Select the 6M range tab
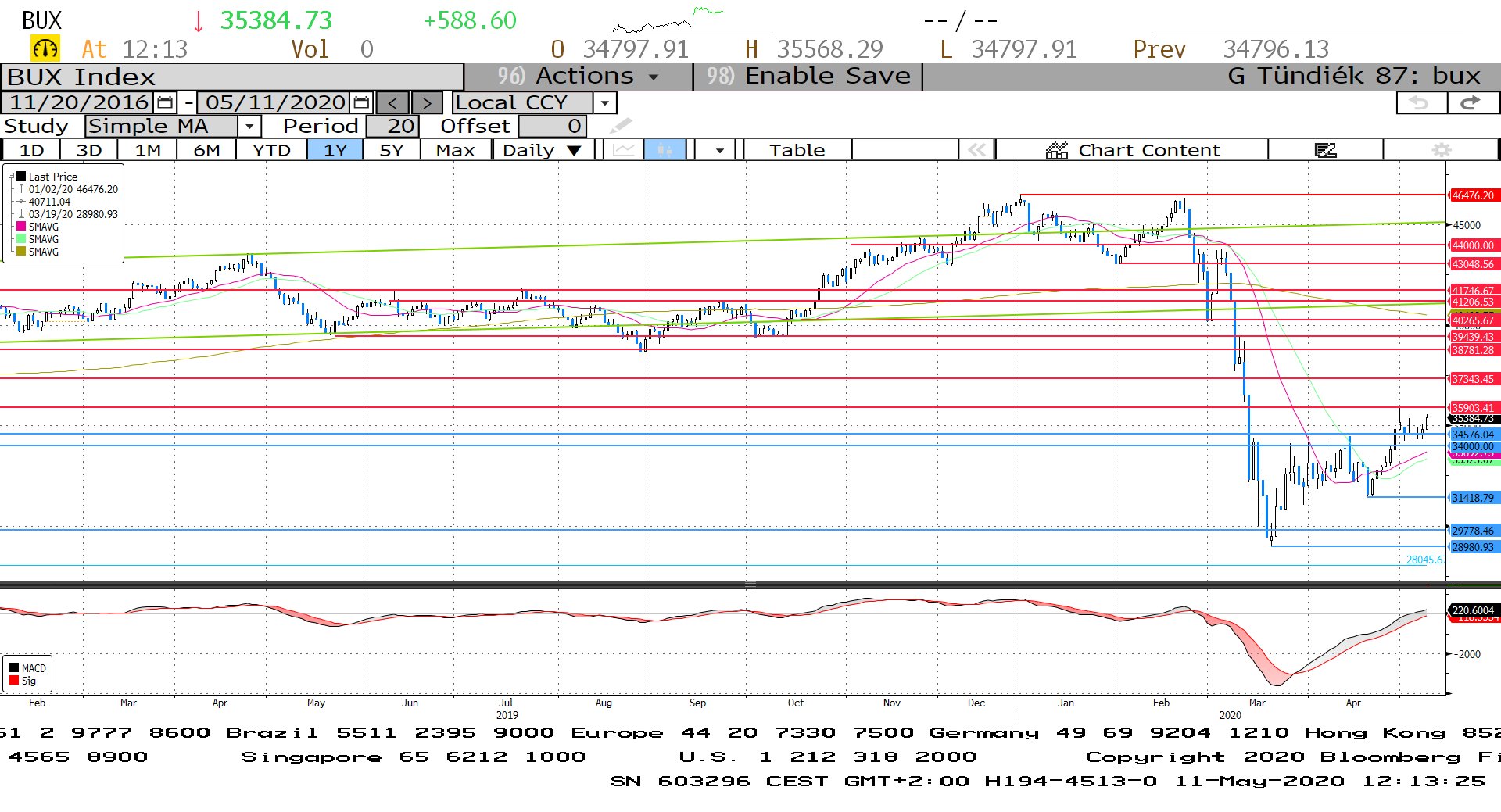This screenshot has width=1501, height=812. [206, 150]
